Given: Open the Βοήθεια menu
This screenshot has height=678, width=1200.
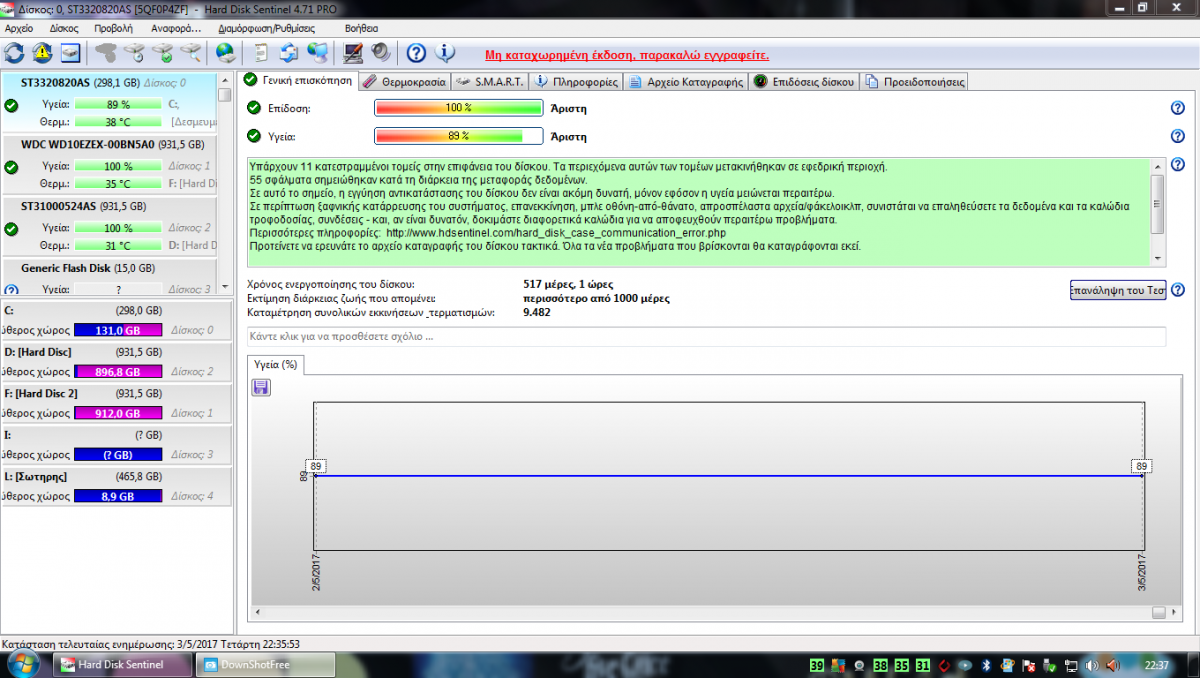Looking at the screenshot, I should [361, 28].
